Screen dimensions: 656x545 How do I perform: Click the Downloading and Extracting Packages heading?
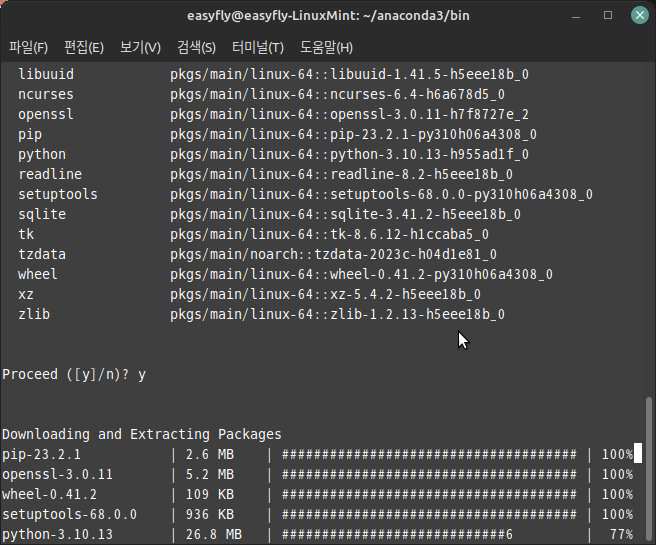pos(142,435)
